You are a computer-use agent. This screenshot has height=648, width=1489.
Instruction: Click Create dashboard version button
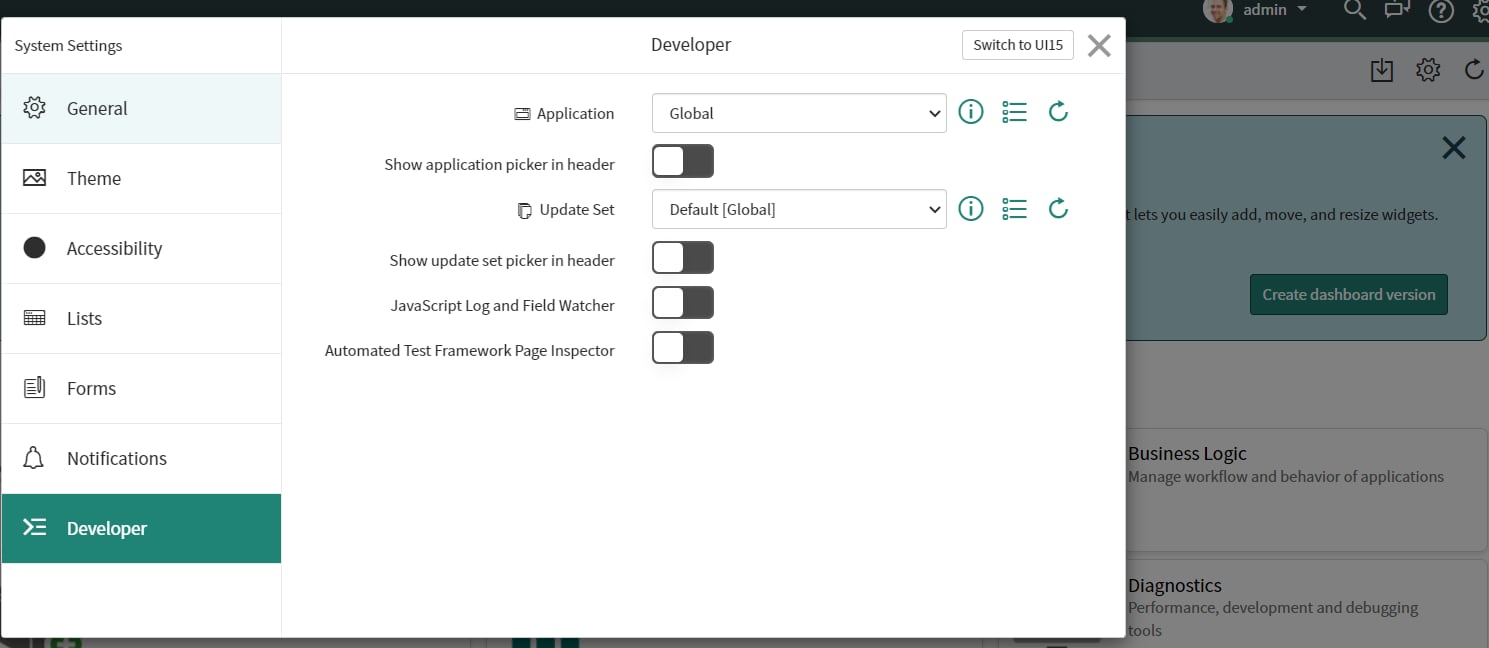pyautogui.click(x=1348, y=294)
